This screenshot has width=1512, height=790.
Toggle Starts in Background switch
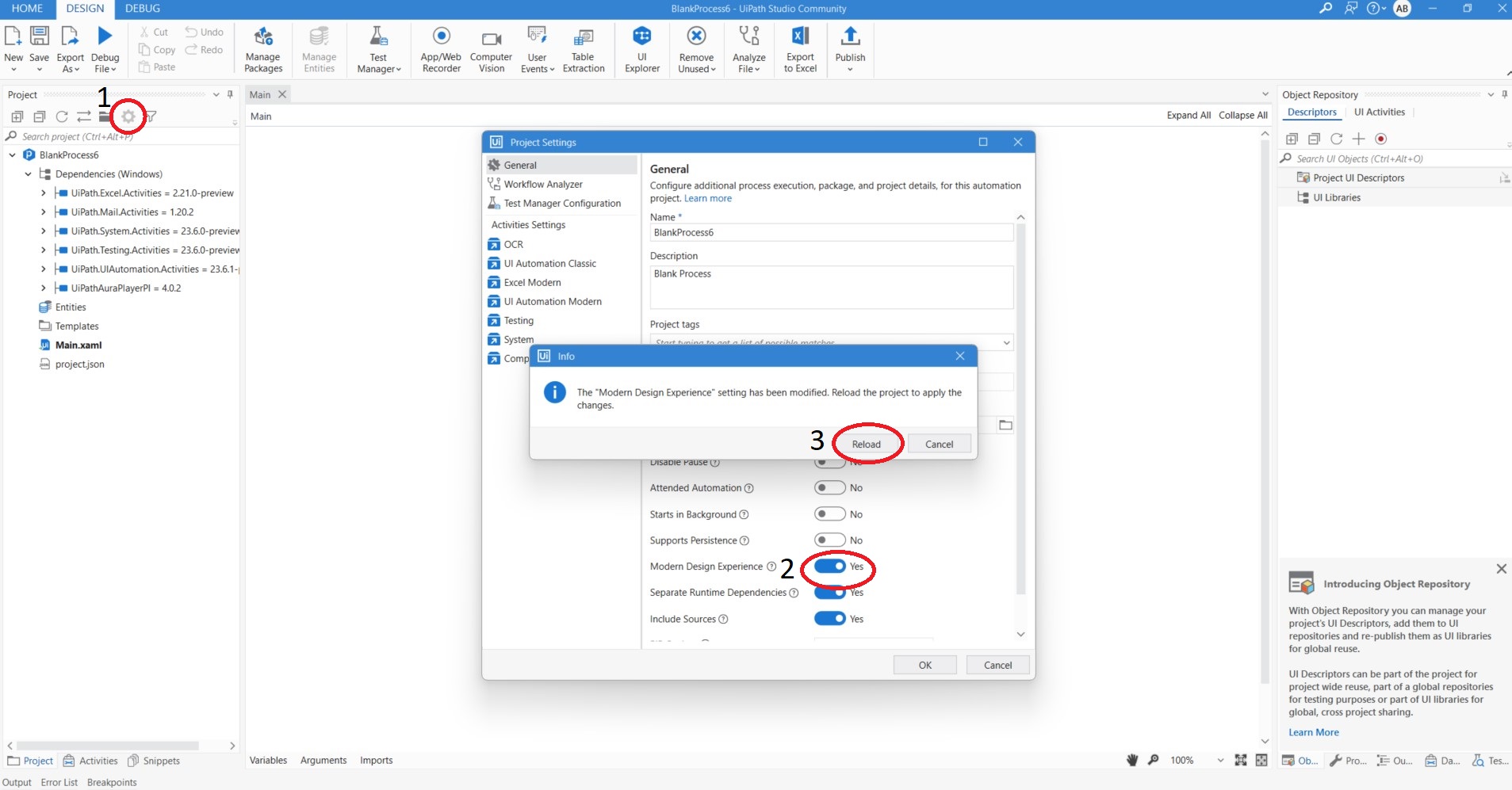[x=829, y=514]
